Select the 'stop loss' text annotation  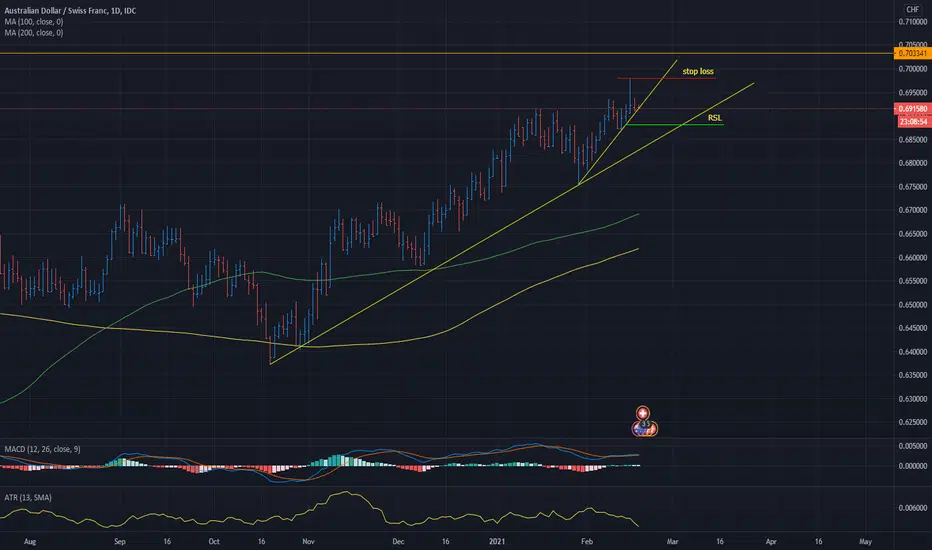698,71
